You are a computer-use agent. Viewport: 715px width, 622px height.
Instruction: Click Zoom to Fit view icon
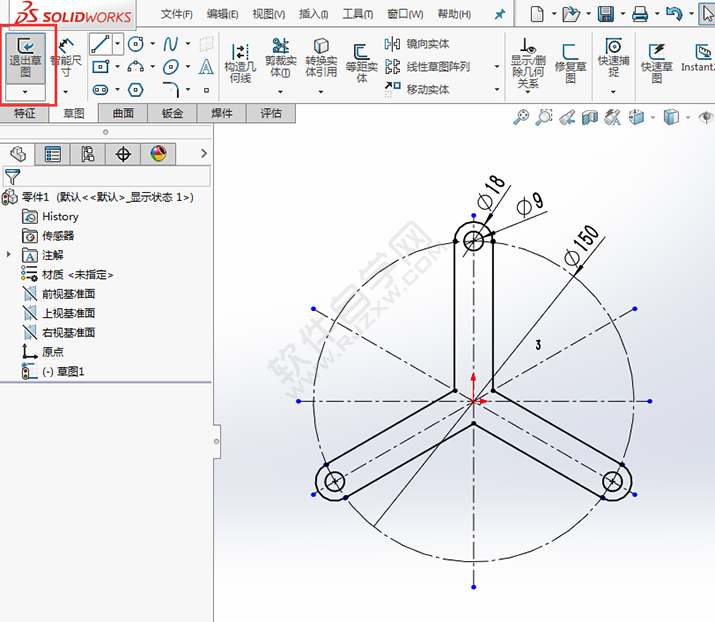tap(521, 117)
